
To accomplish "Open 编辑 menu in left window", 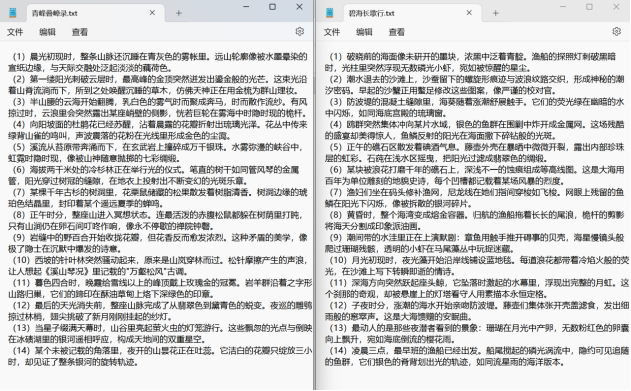I will (47, 32).
